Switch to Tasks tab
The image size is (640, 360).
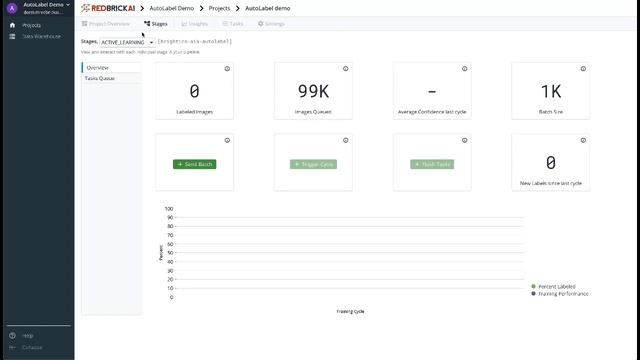pyautogui.click(x=233, y=24)
